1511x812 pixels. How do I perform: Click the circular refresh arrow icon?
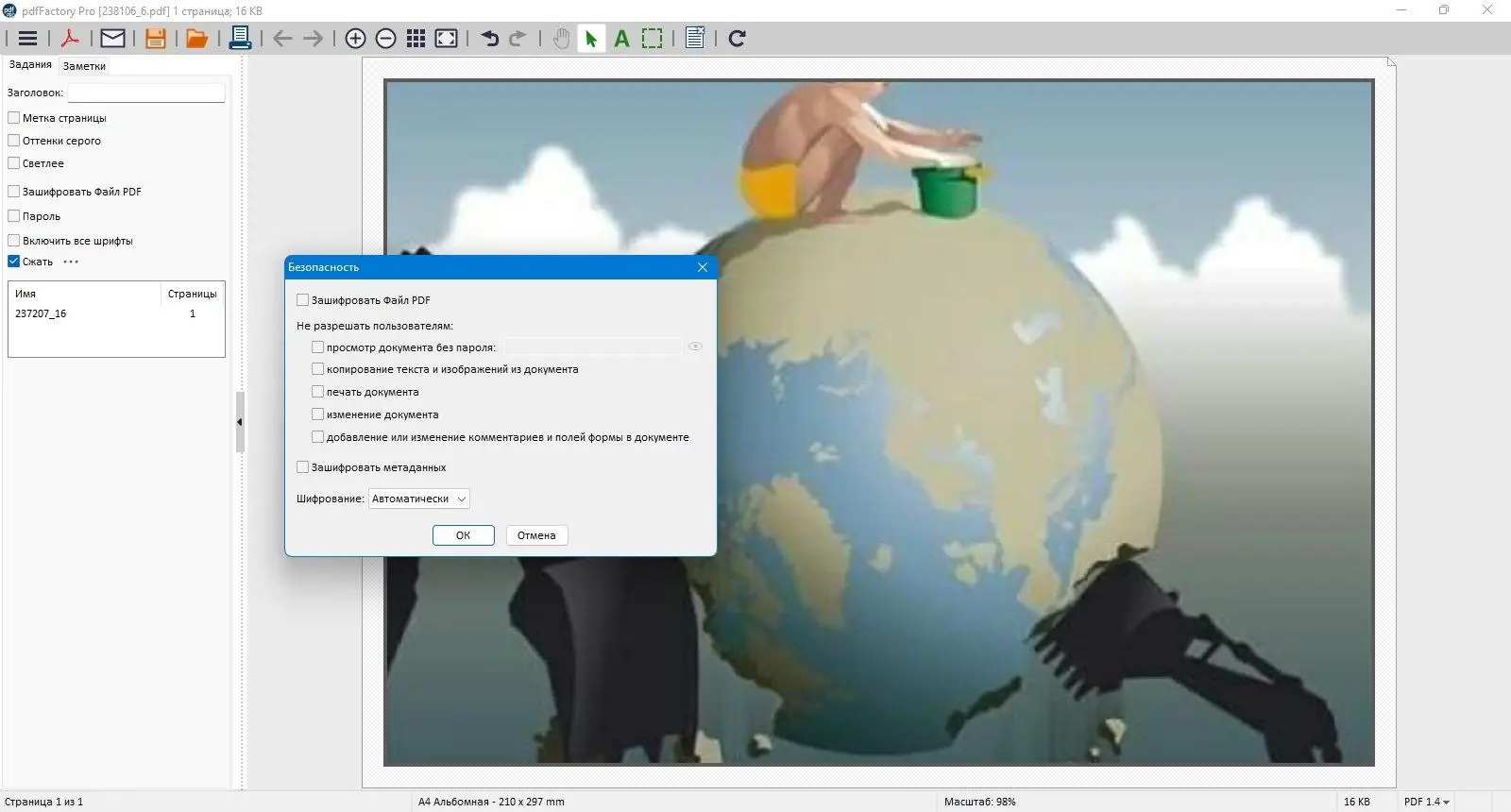pos(738,39)
